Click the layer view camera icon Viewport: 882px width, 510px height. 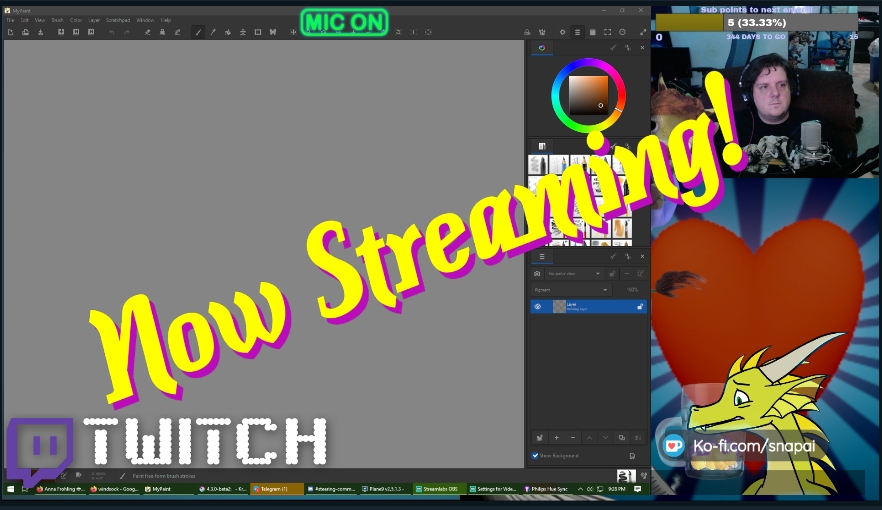(537, 273)
